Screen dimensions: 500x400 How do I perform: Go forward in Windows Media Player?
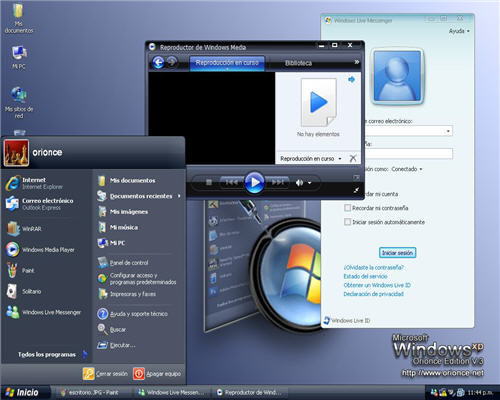[172, 62]
